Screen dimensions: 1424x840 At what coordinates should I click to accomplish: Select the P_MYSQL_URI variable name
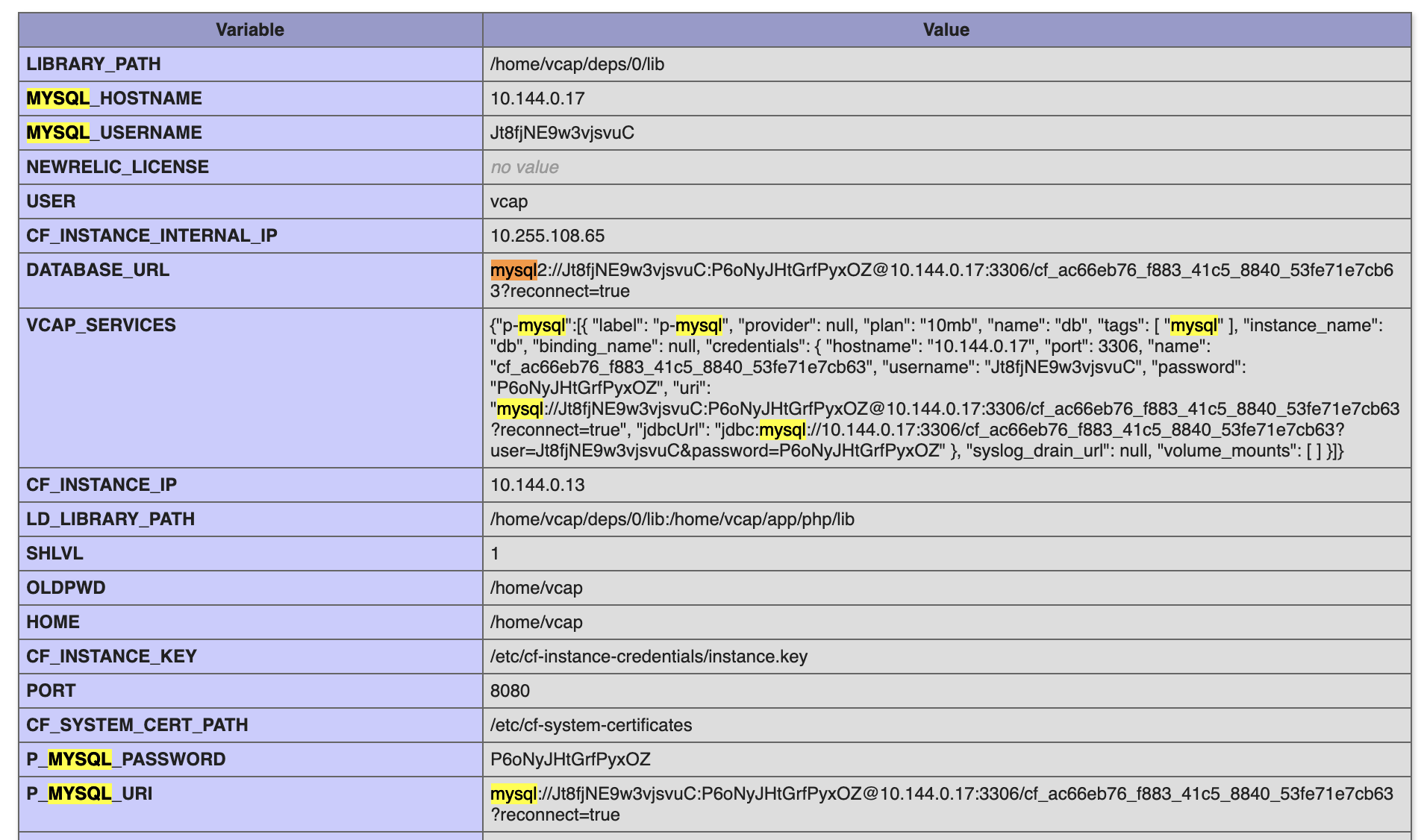point(90,794)
